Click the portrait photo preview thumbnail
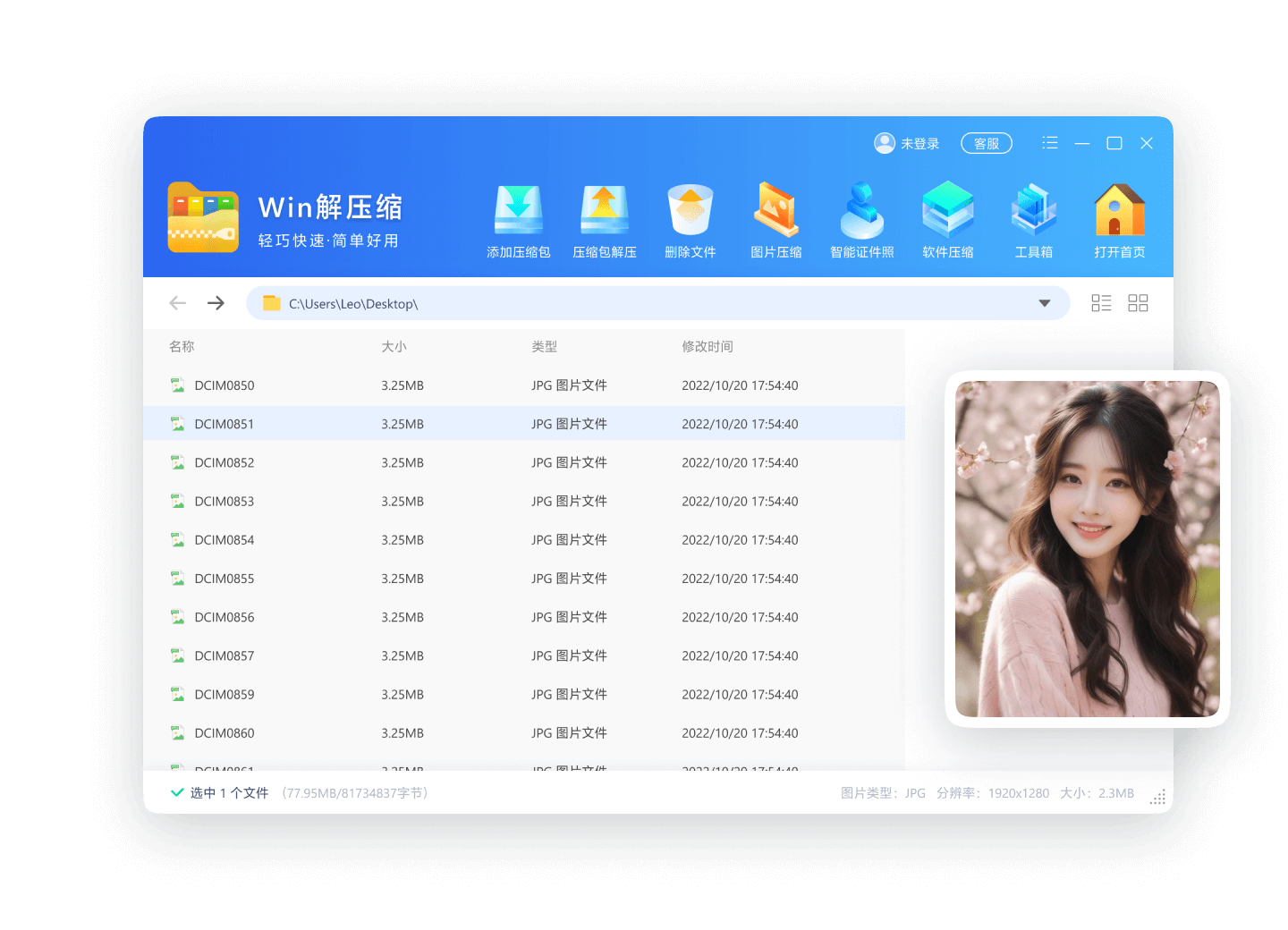 point(1087,549)
